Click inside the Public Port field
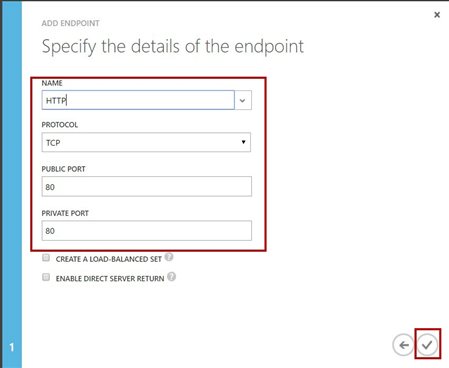 (x=147, y=186)
